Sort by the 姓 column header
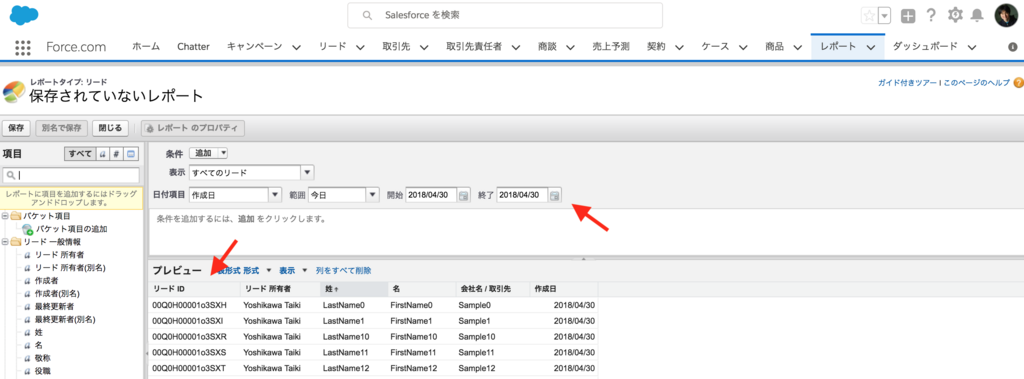Viewport: 1024px width, 379px height. click(353, 288)
